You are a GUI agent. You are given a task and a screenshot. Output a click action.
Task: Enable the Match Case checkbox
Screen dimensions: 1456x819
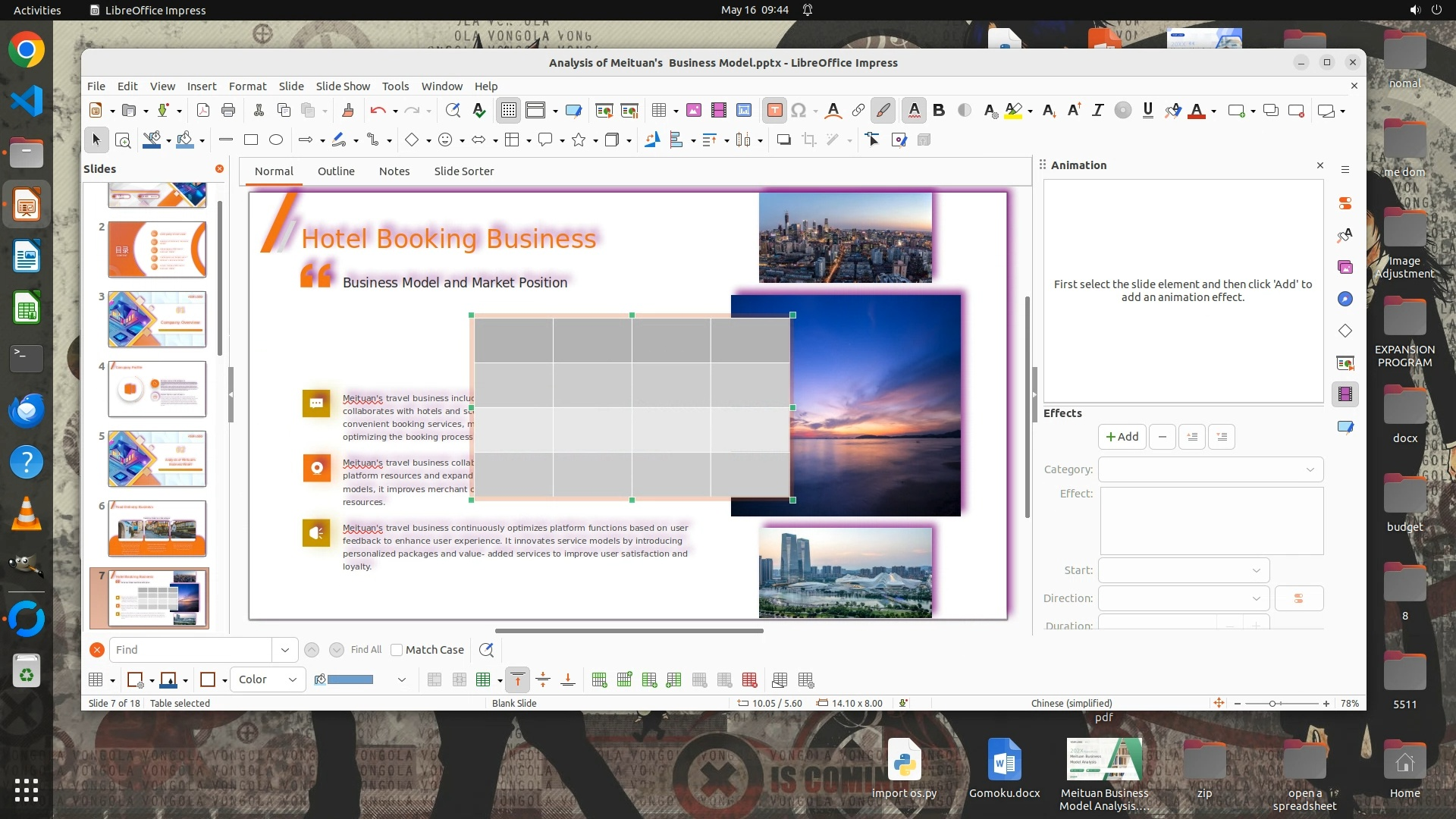point(397,650)
